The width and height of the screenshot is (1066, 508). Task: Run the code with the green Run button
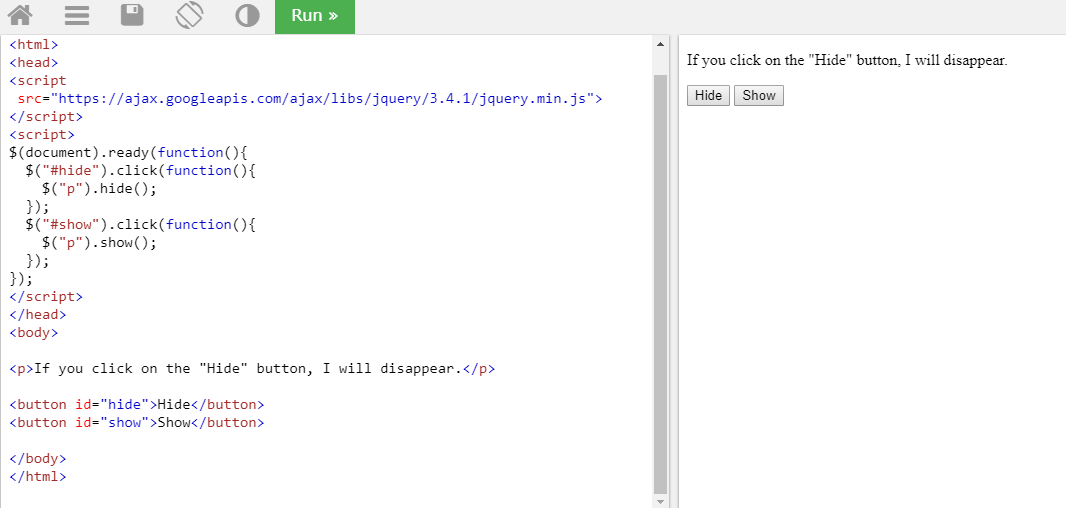coord(315,16)
